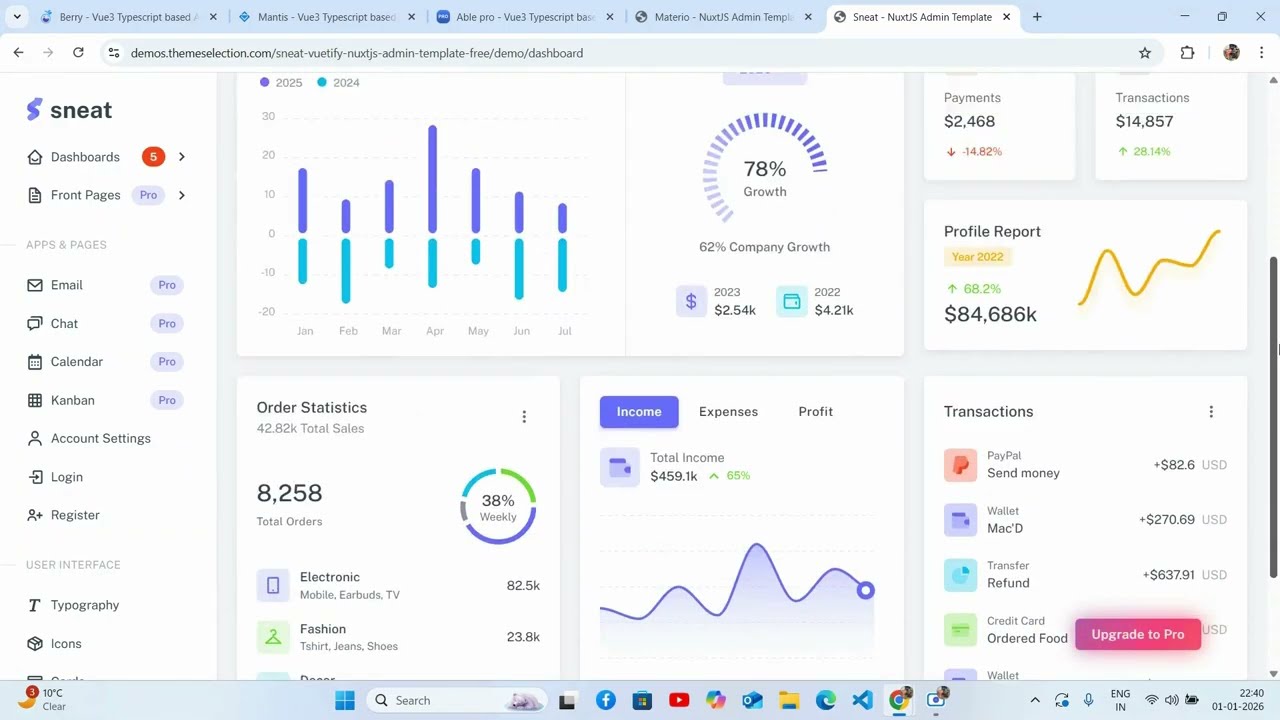Open the Calendar icon in sidebar
Image resolution: width=1280 pixels, height=720 pixels.
(x=35, y=362)
